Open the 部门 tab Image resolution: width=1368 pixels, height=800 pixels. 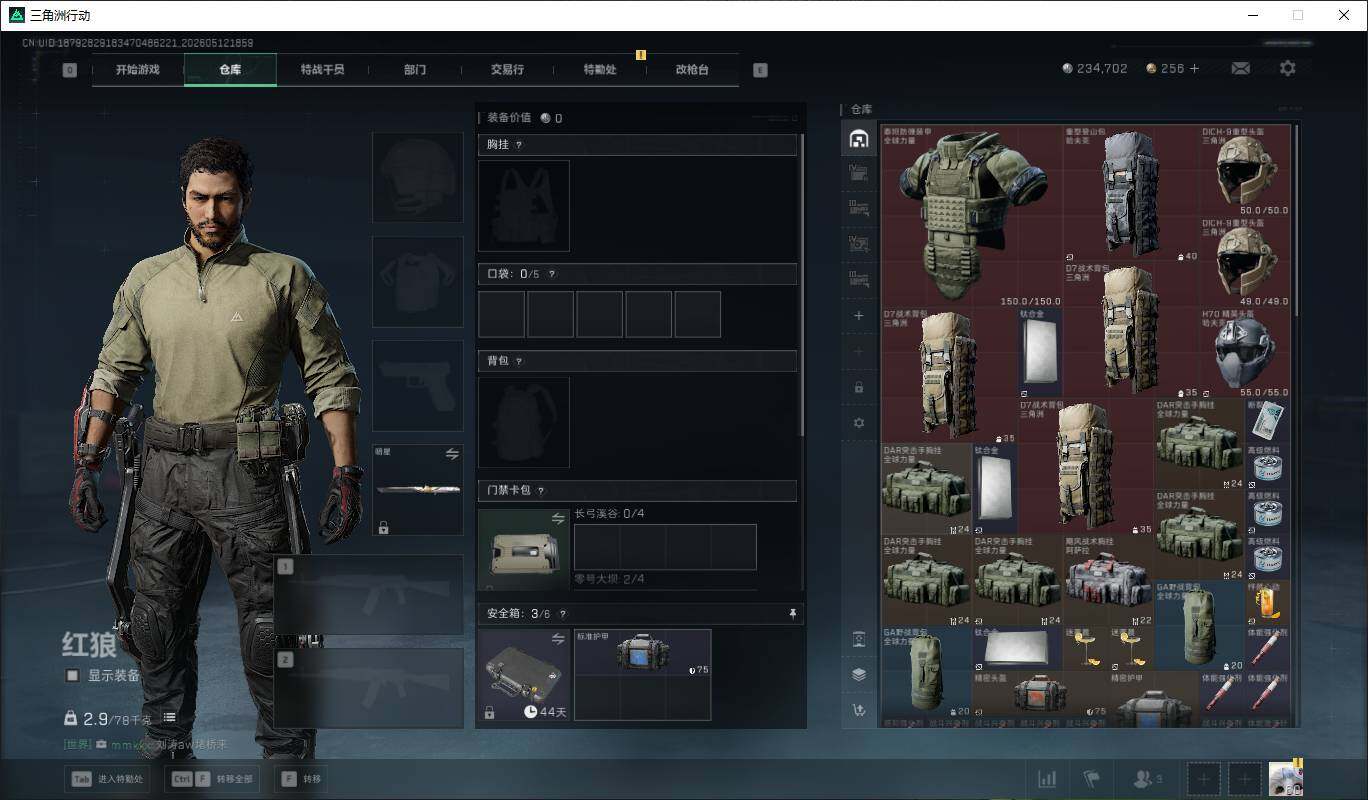[x=415, y=70]
